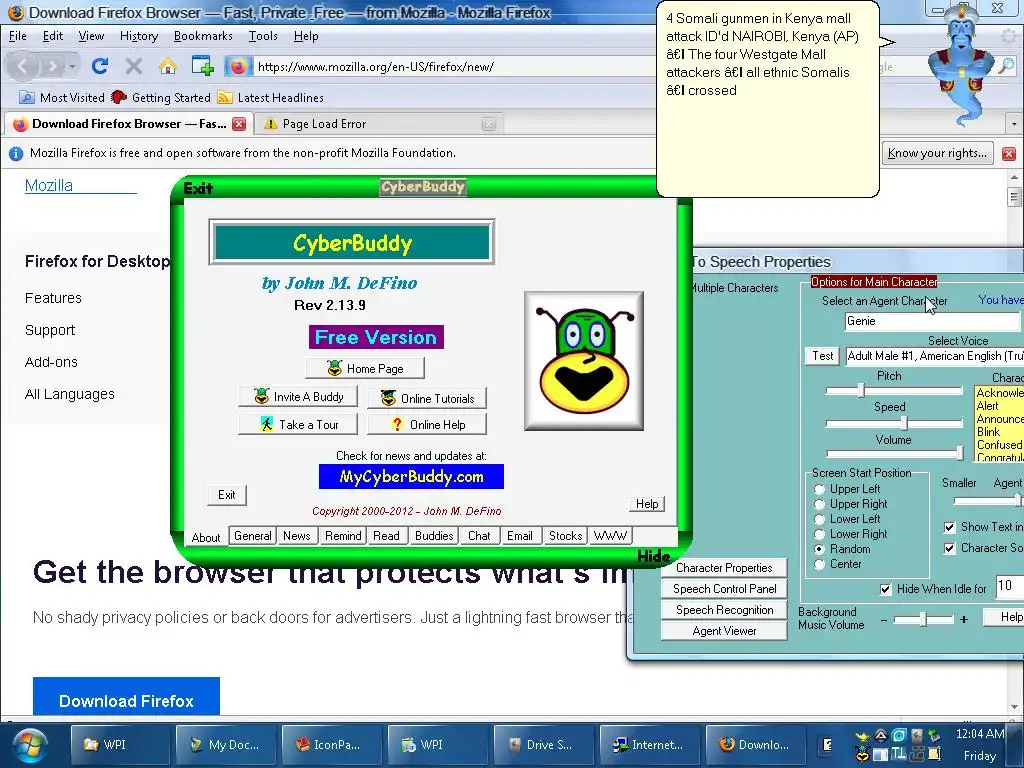Click the green arrow download tray icon
The height and width of the screenshot is (768, 1024).
(935, 737)
